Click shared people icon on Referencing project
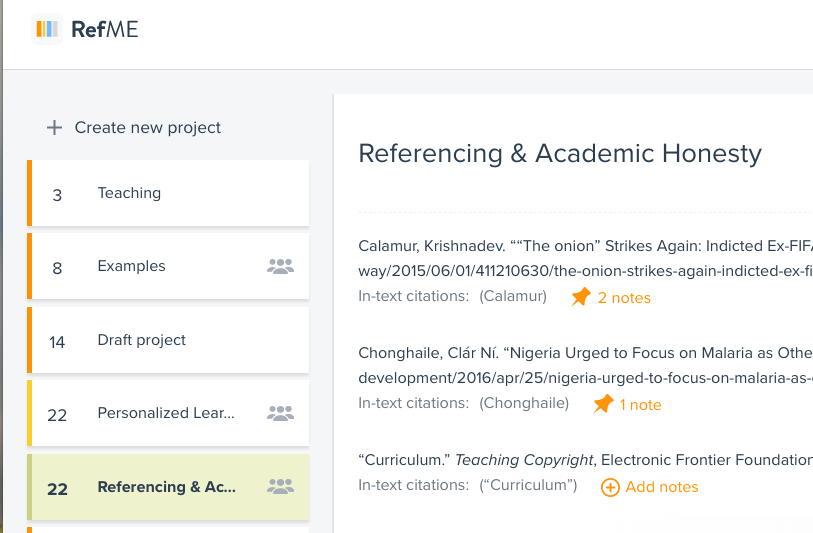 click(x=281, y=487)
